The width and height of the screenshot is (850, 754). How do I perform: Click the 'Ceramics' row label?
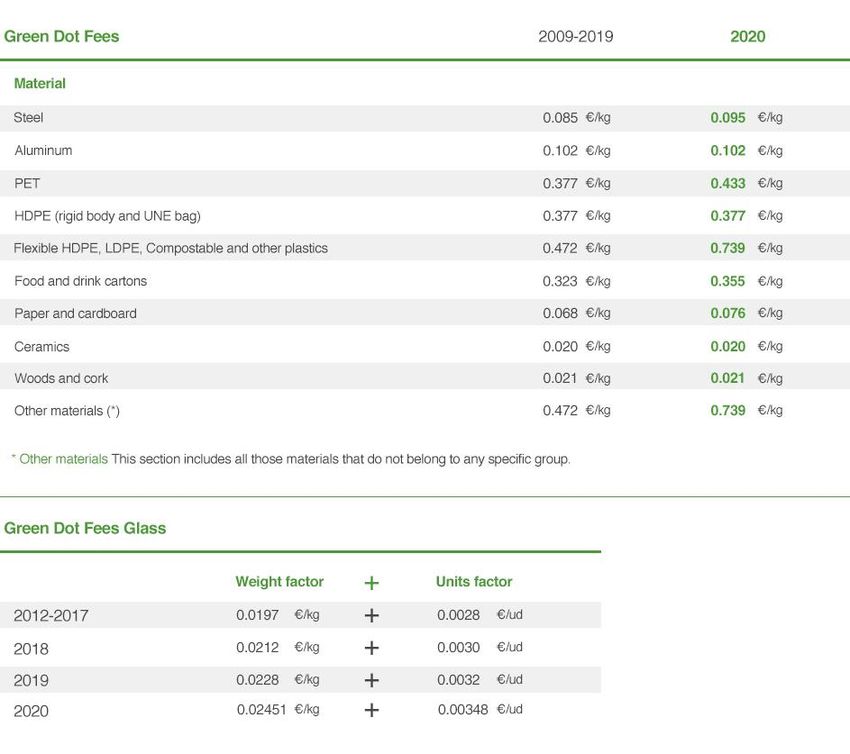42,346
